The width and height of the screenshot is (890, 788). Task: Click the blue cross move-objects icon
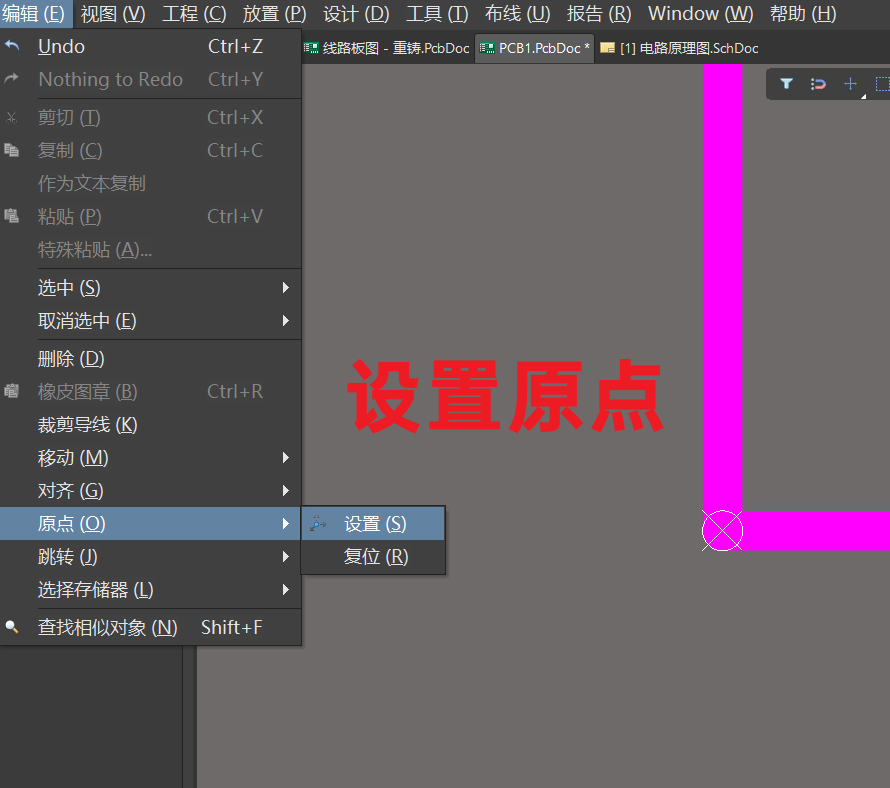click(850, 84)
